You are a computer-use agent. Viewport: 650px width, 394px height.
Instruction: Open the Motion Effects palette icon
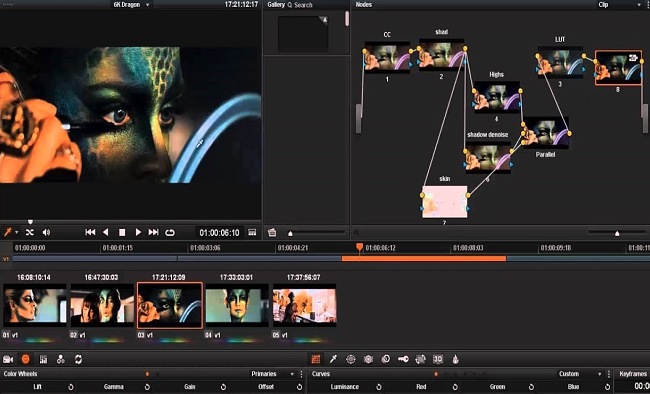[78, 359]
